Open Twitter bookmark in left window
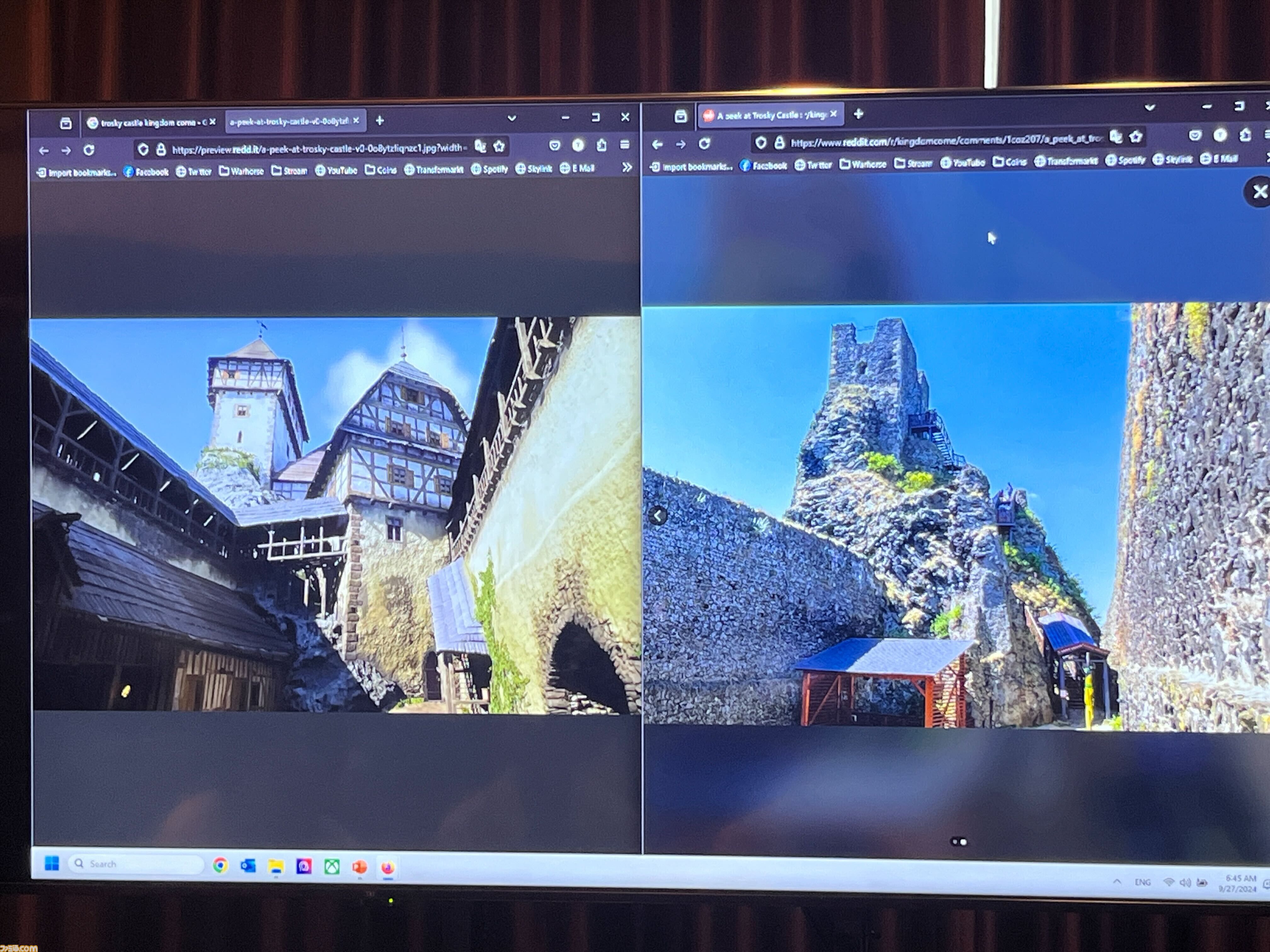Image resolution: width=1270 pixels, height=952 pixels. pos(193,171)
